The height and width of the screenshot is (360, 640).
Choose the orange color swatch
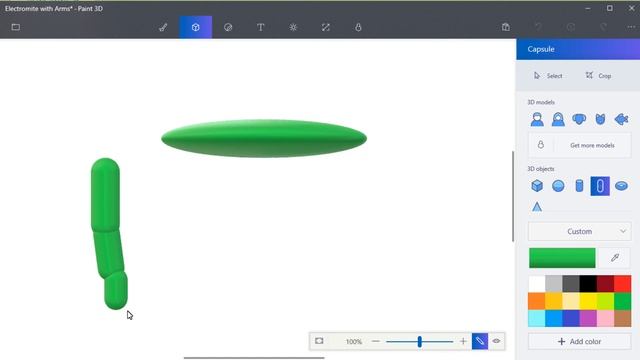pyautogui.click(x=537, y=301)
